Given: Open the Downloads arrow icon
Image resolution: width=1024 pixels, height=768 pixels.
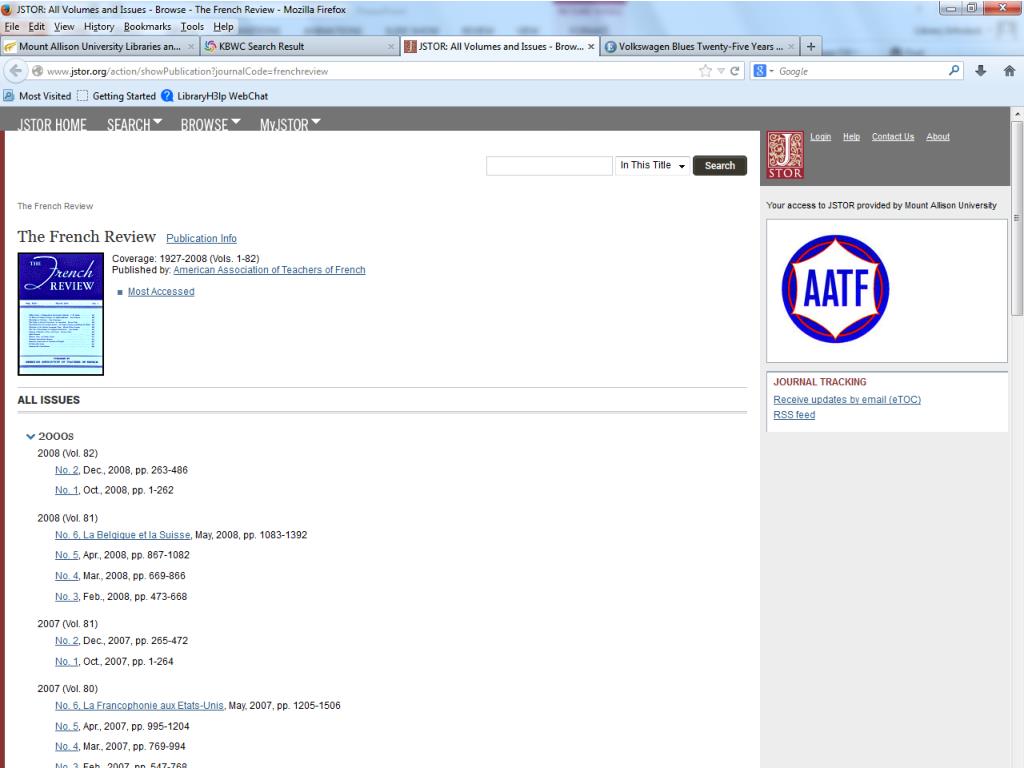Looking at the screenshot, I should (980, 71).
